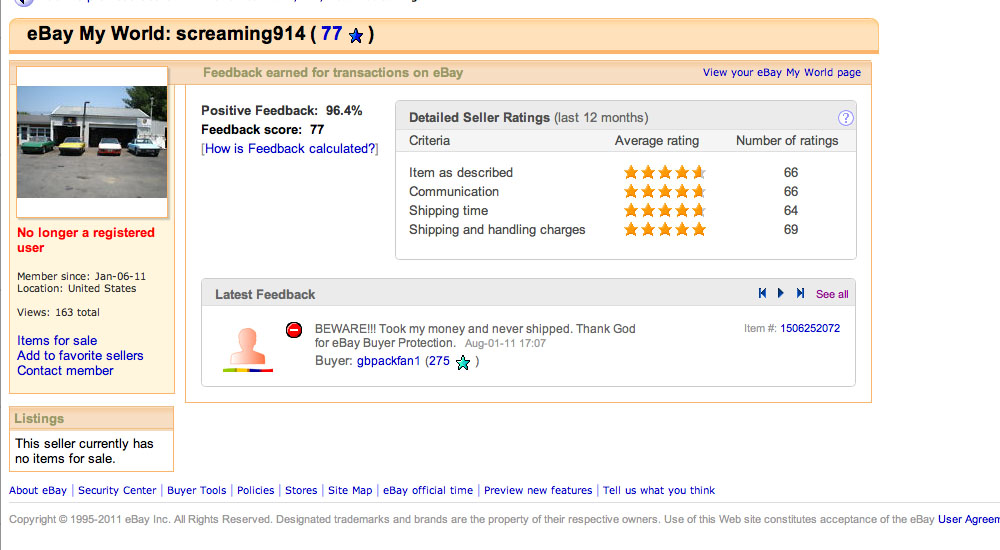The width and height of the screenshot is (1000, 550).
Task: Click Member since Jan-06-11 text
Action: click(82, 276)
